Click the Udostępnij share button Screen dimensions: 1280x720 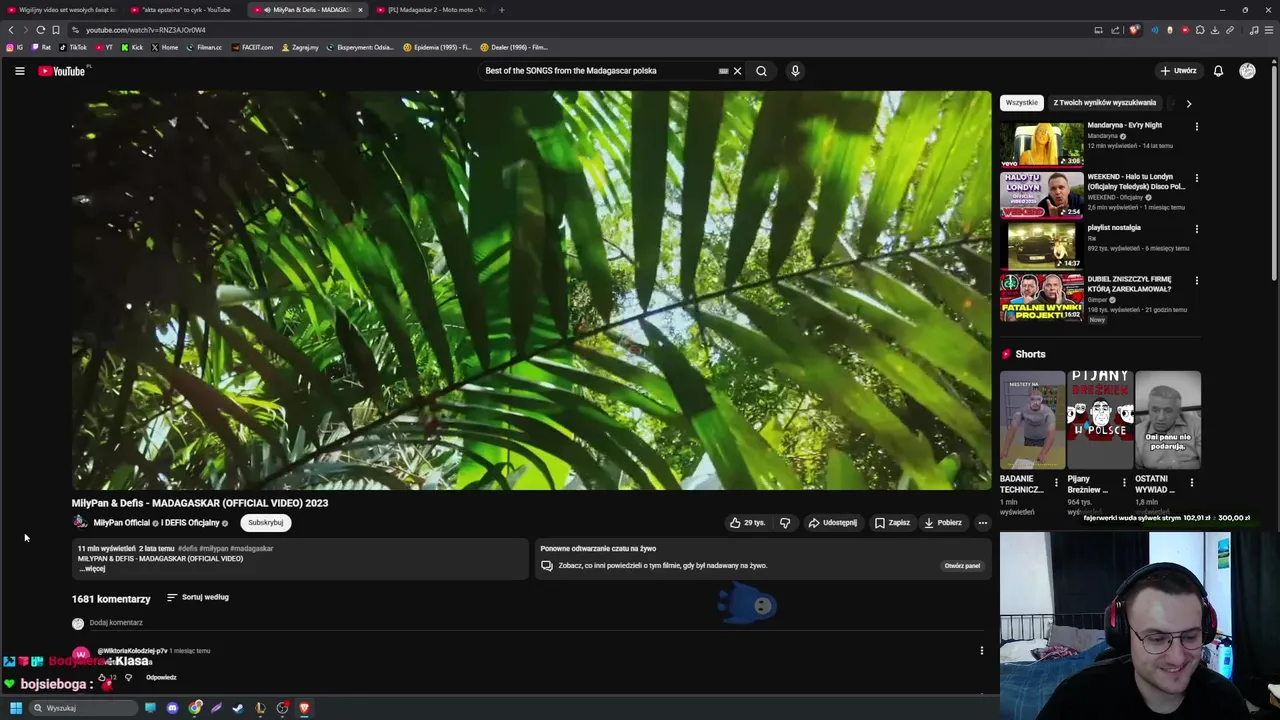(x=832, y=522)
